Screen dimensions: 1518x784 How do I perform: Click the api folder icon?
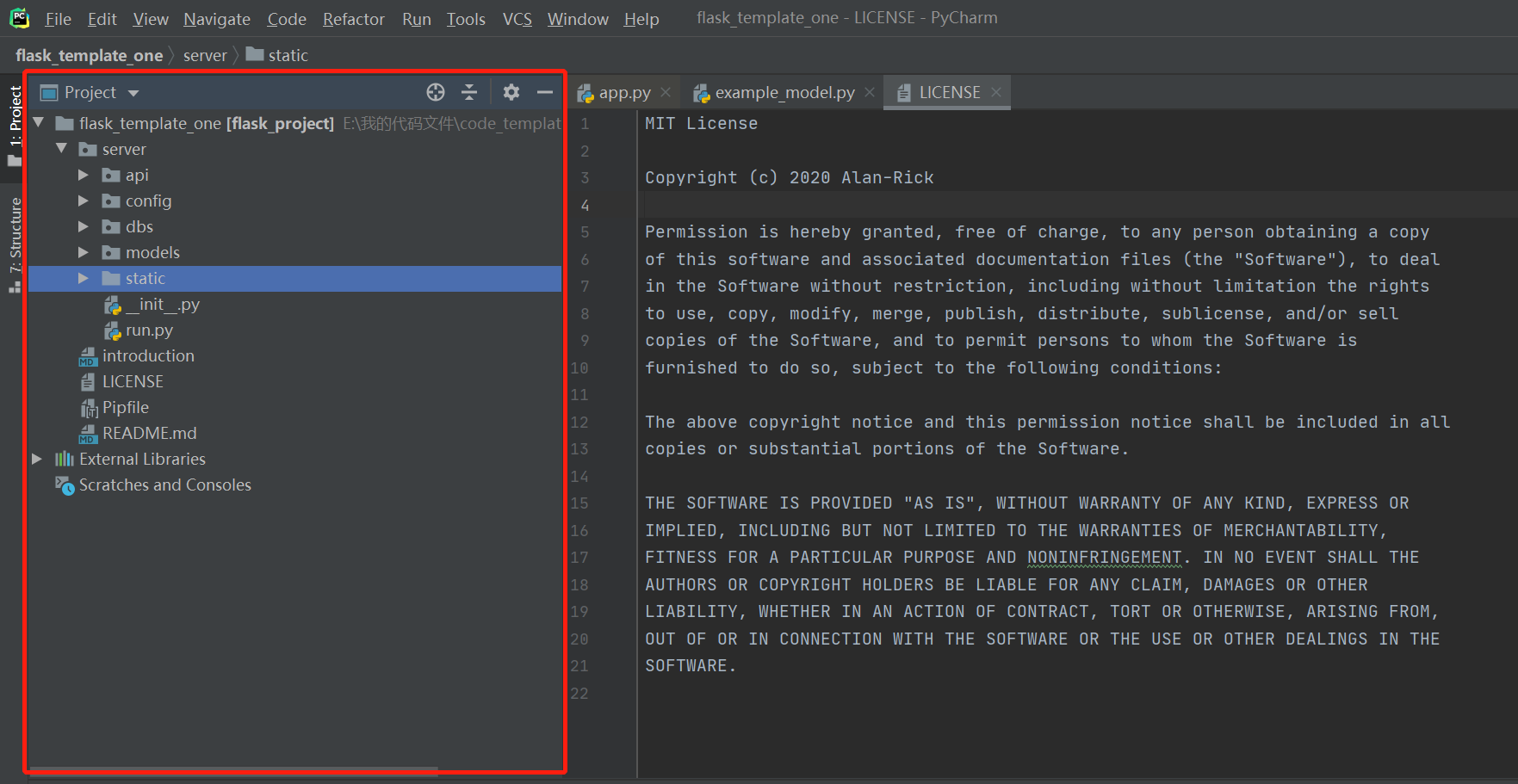click(x=111, y=176)
